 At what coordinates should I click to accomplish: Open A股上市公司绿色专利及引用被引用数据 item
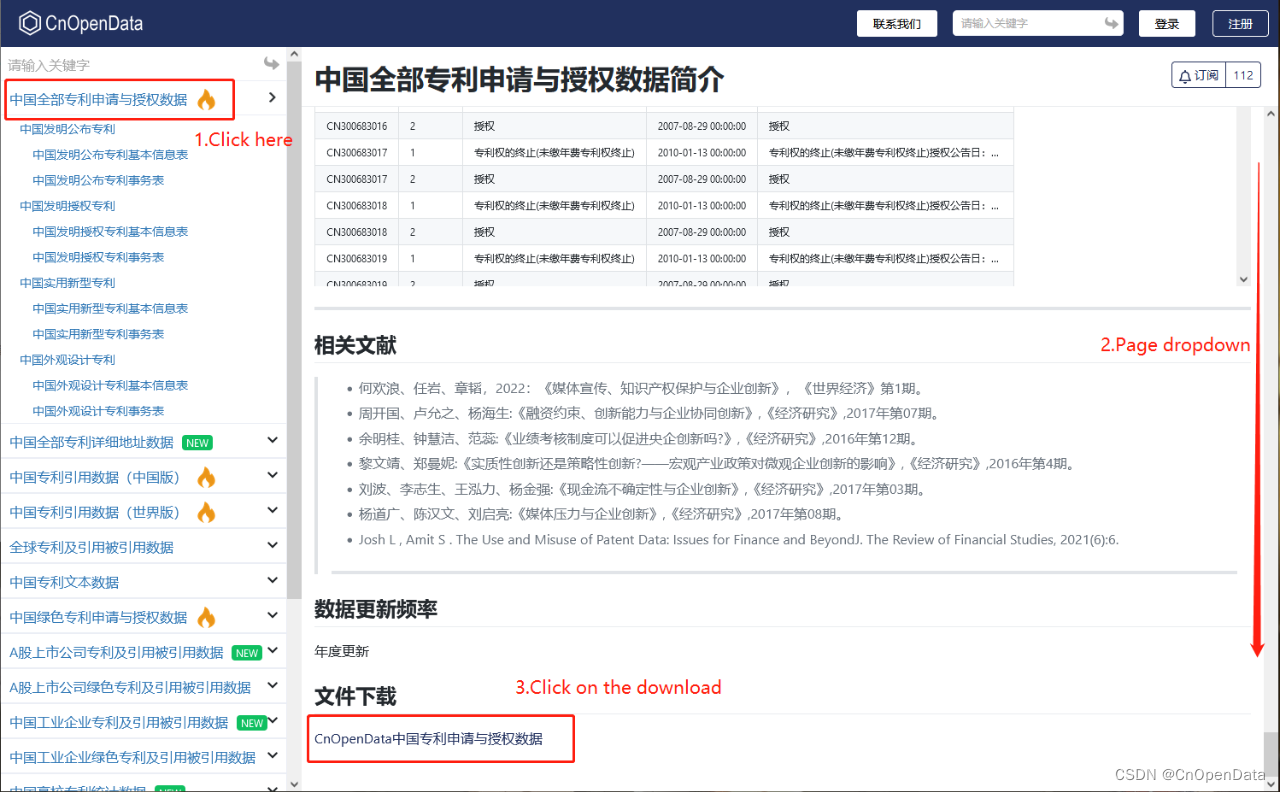point(130,688)
